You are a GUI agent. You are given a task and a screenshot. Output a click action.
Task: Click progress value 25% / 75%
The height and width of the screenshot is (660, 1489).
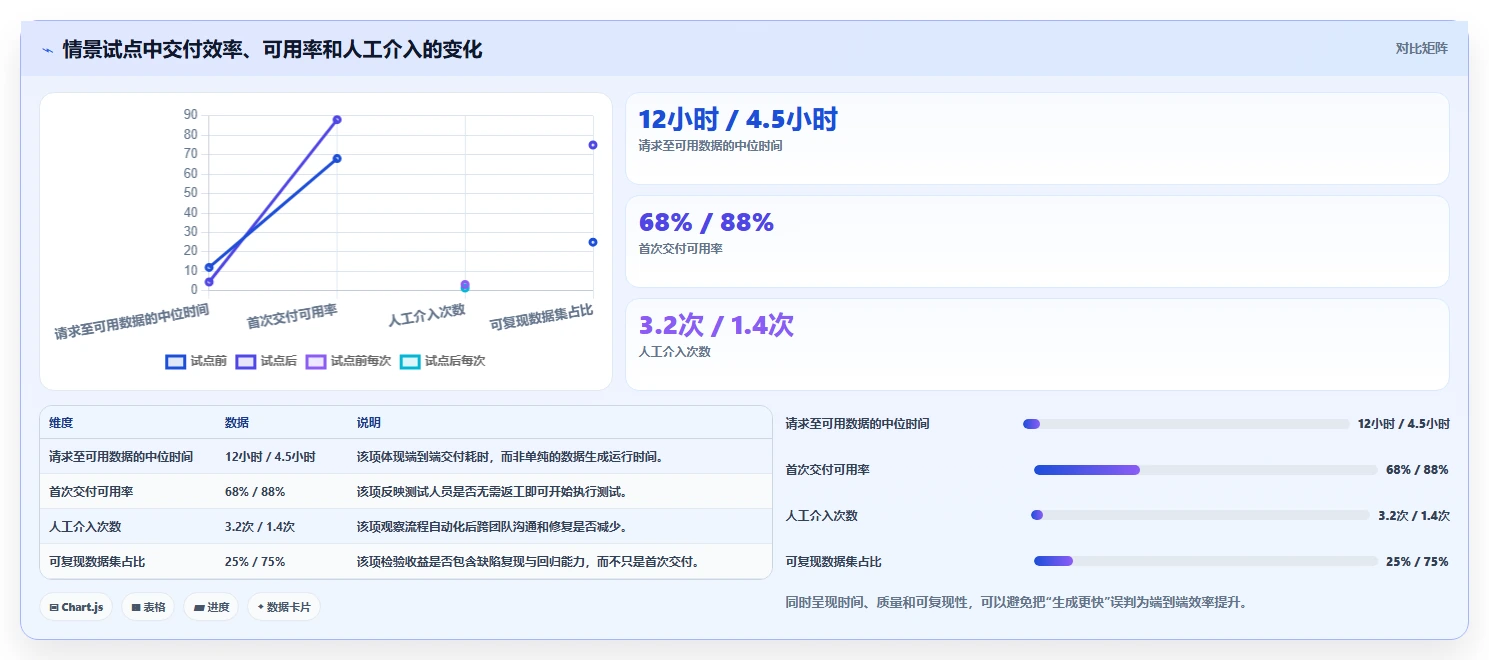click(1417, 561)
